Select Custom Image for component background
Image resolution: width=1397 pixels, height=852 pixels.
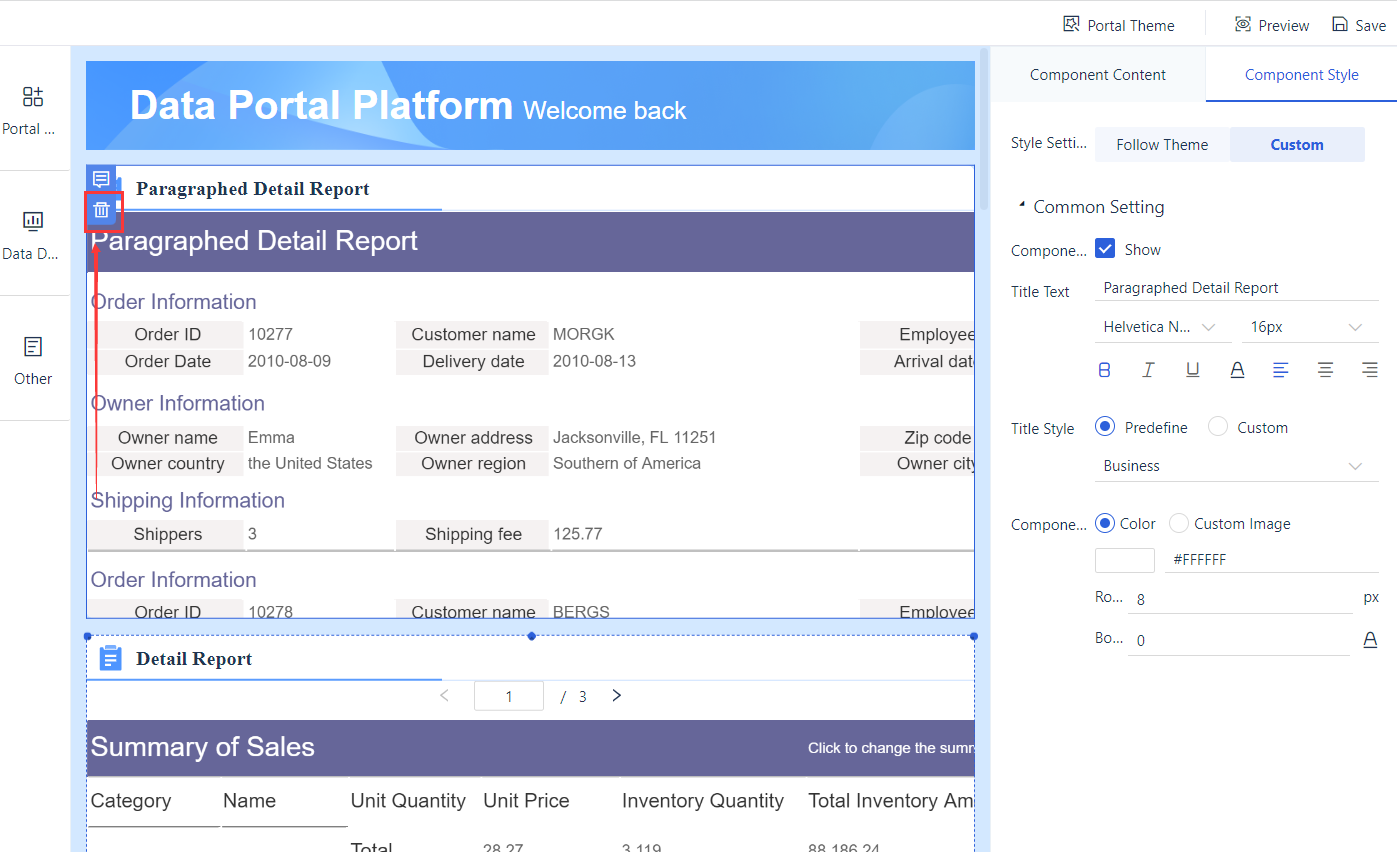tap(1179, 523)
